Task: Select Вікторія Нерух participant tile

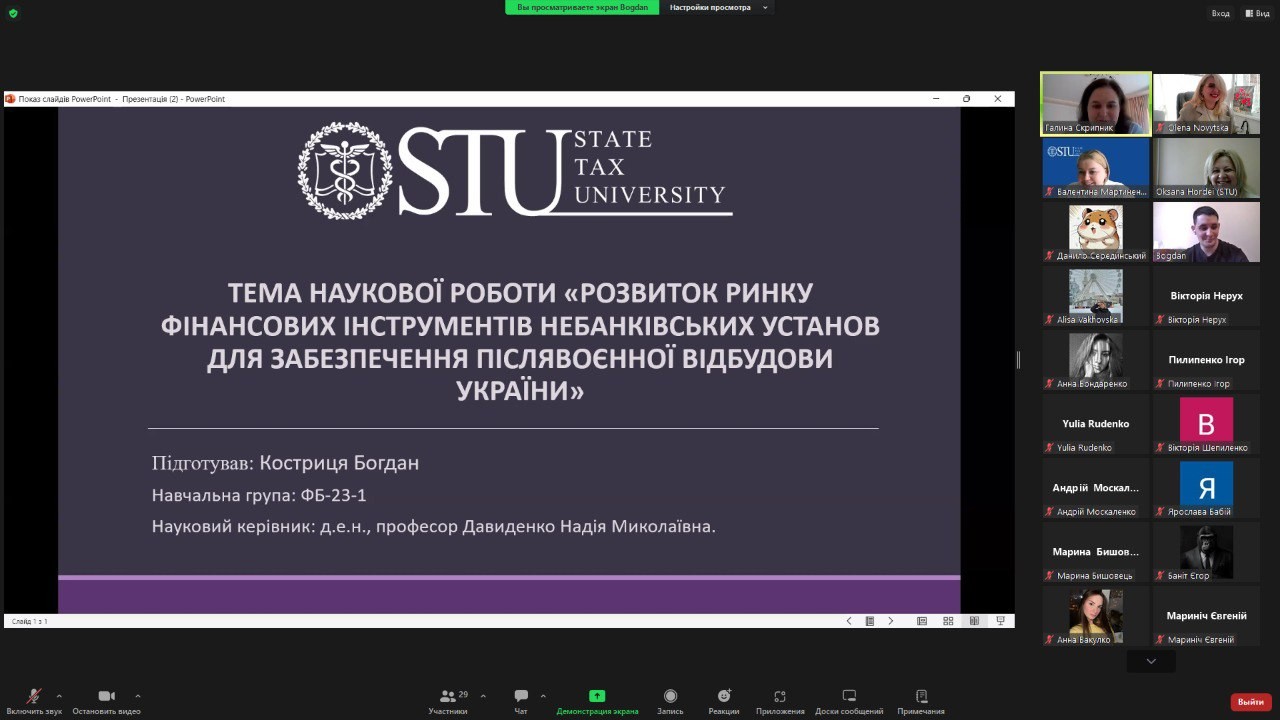Action: (1206, 296)
